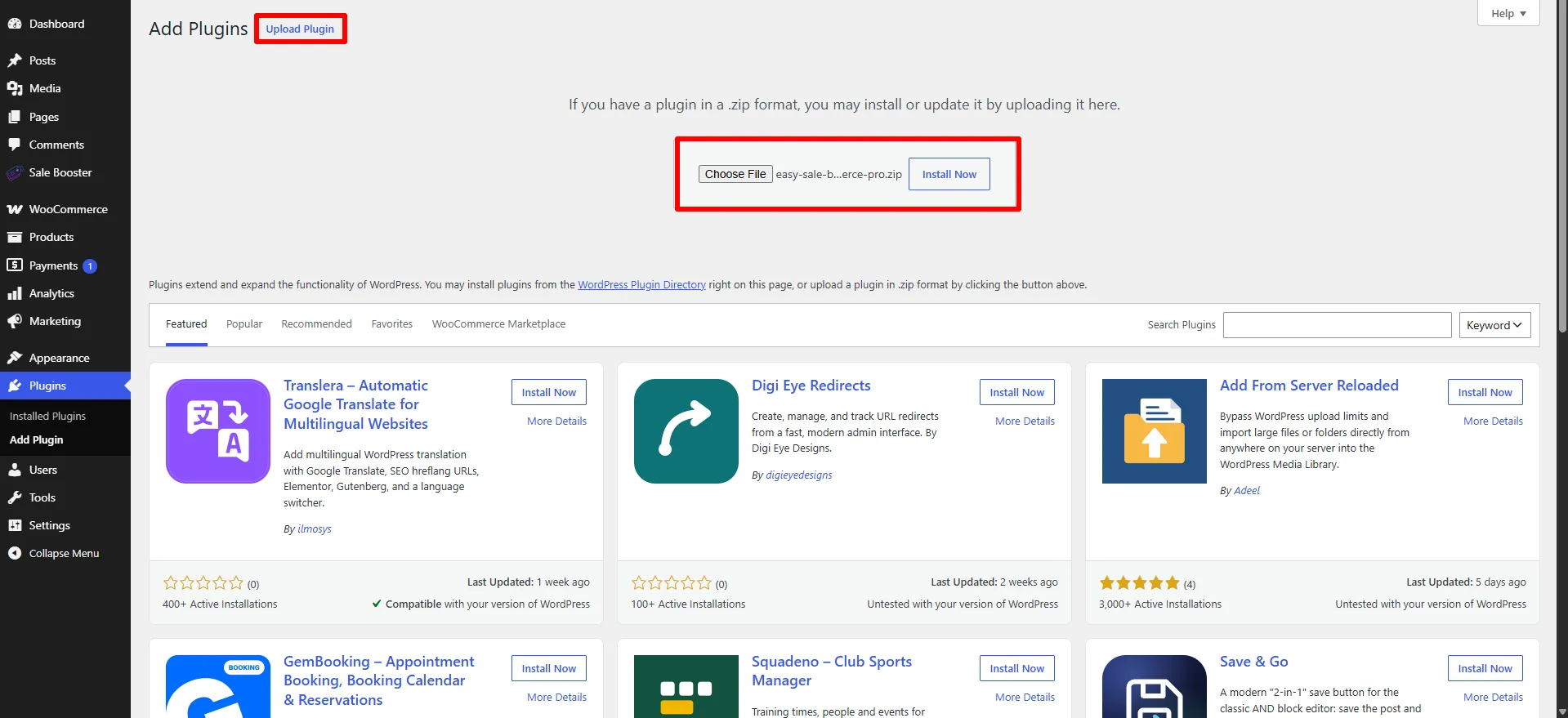
Task: Open More Details for GemBooking
Action: point(556,698)
